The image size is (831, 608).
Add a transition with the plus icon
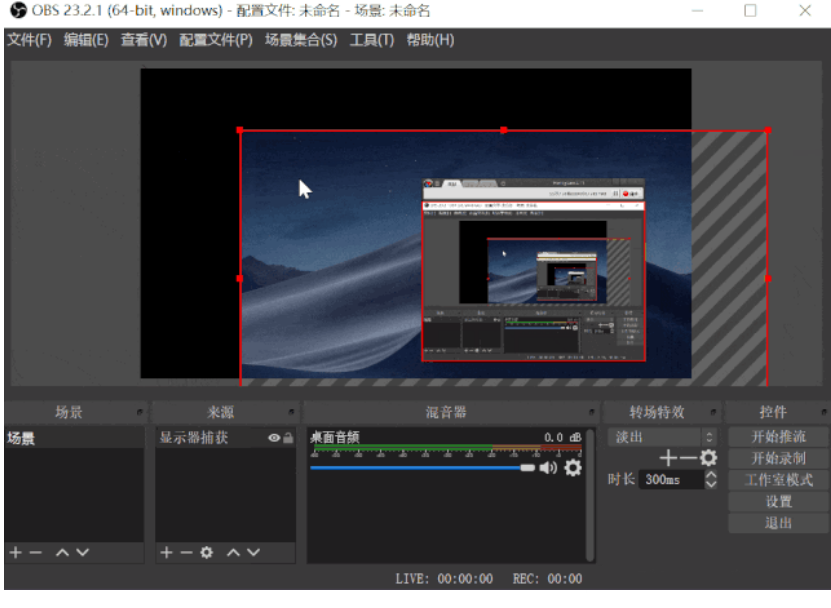pyautogui.click(x=668, y=458)
